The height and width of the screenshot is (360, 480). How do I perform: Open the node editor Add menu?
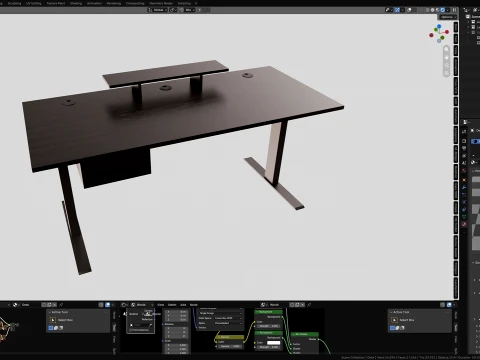point(183,305)
